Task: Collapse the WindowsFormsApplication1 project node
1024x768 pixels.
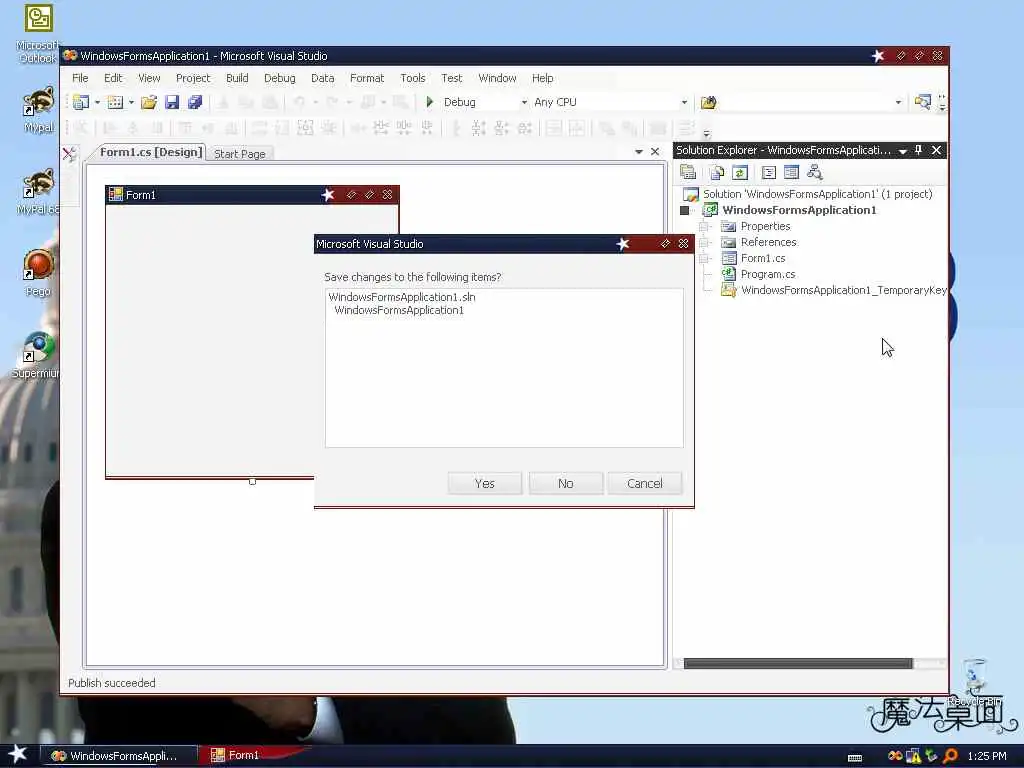Action: tap(684, 210)
